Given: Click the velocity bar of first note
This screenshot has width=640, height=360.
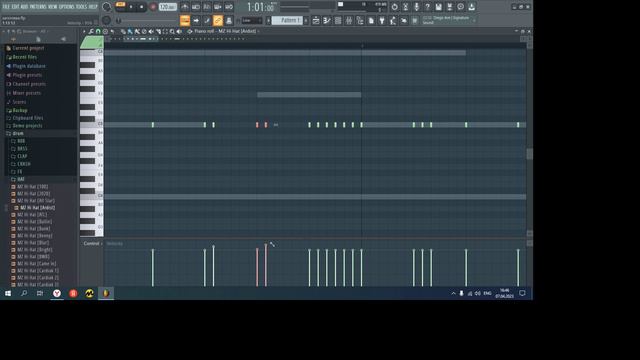Looking at the screenshot, I should tap(153, 267).
